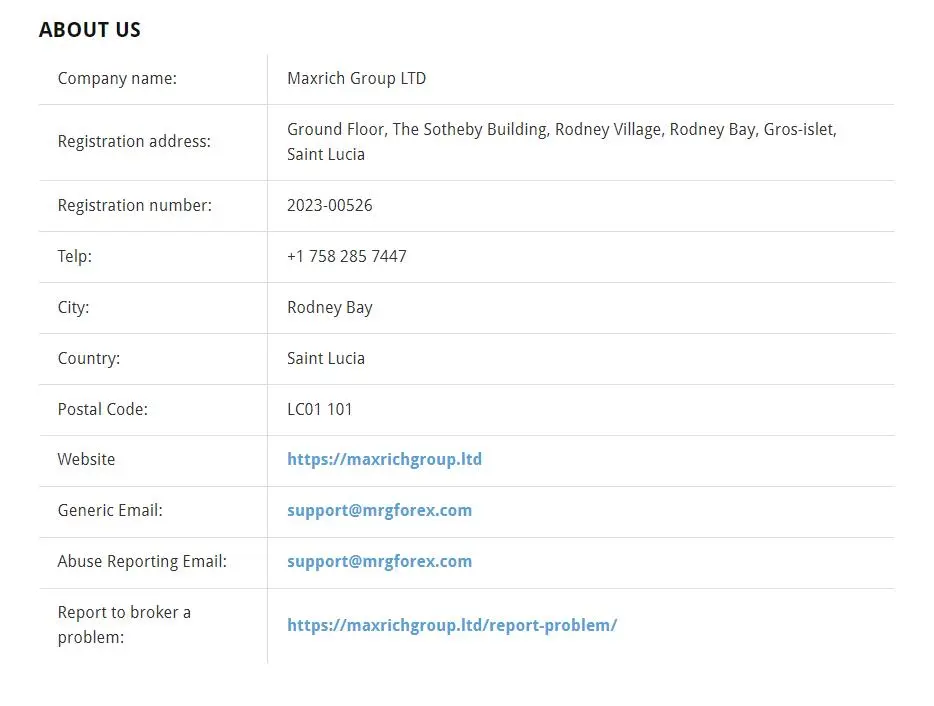The height and width of the screenshot is (706, 934).
Task: Click the Registration number: label
Action: click(135, 206)
